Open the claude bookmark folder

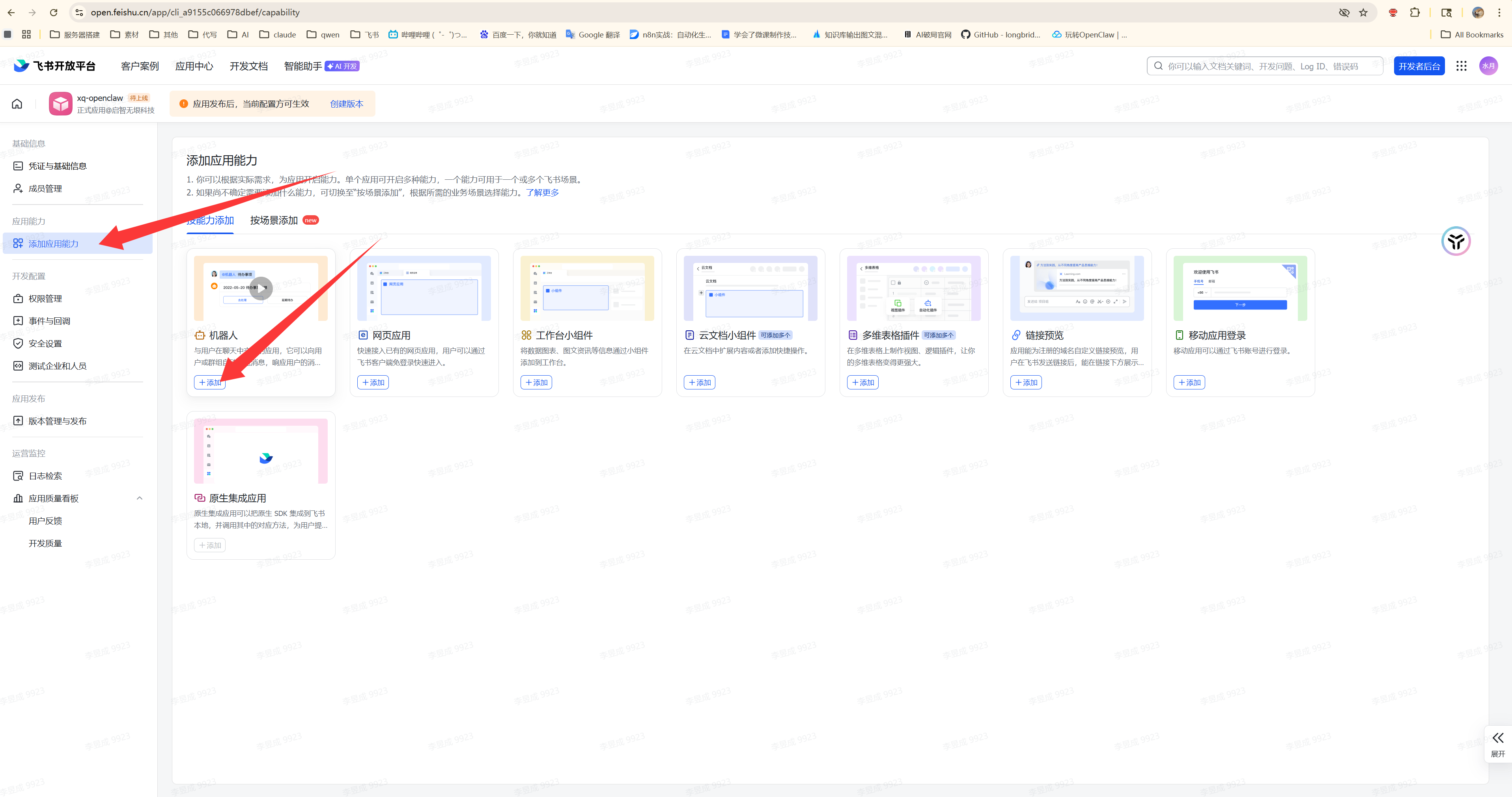(x=278, y=35)
